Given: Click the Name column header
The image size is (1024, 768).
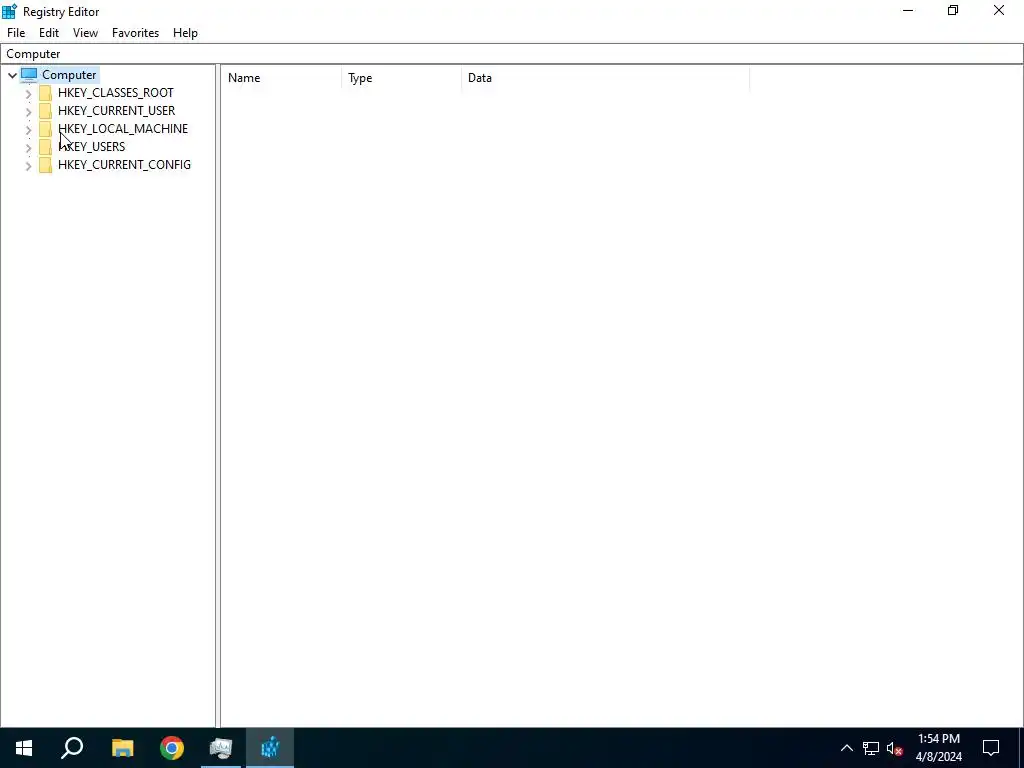Looking at the screenshot, I should coord(281,78).
